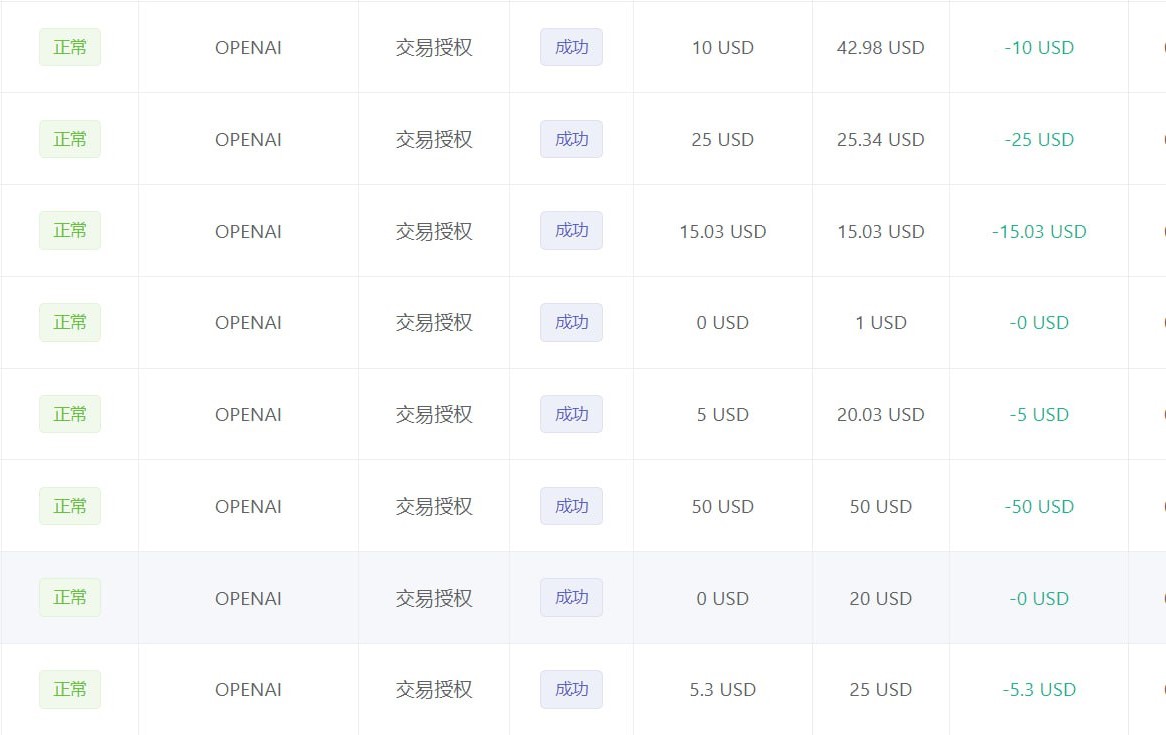1166x735 pixels.
Task: Click the 正常 tag in the 42.98 USD row
Action: pyautogui.click(x=70, y=47)
